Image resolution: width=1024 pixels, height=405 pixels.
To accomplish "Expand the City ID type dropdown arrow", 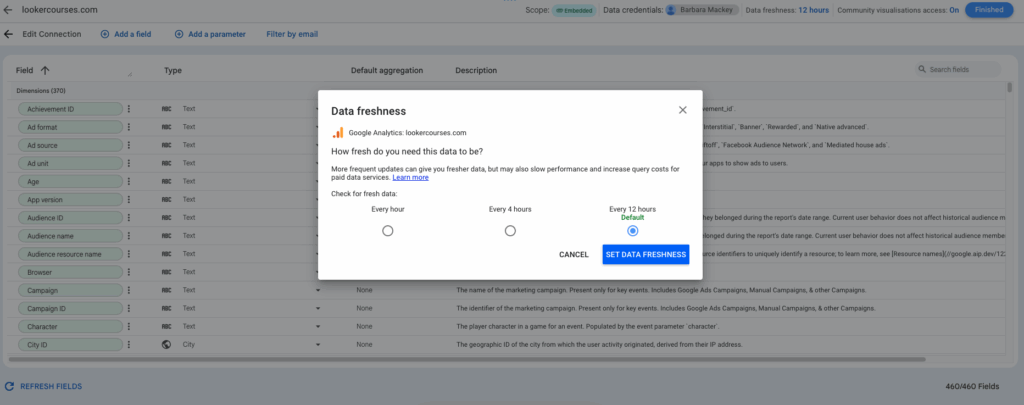I will pos(318,345).
